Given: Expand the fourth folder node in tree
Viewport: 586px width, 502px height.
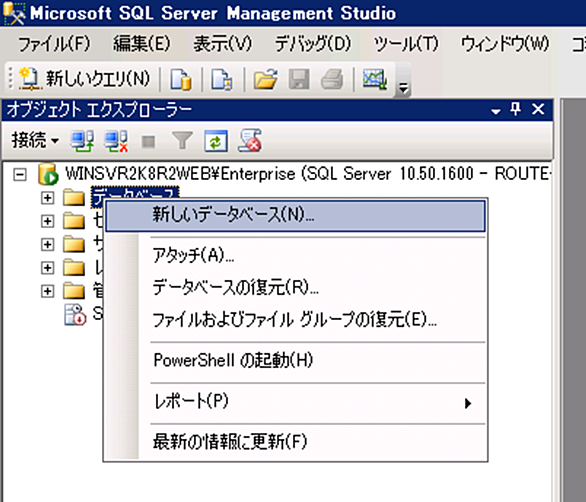Looking at the screenshot, I should 47,268.
